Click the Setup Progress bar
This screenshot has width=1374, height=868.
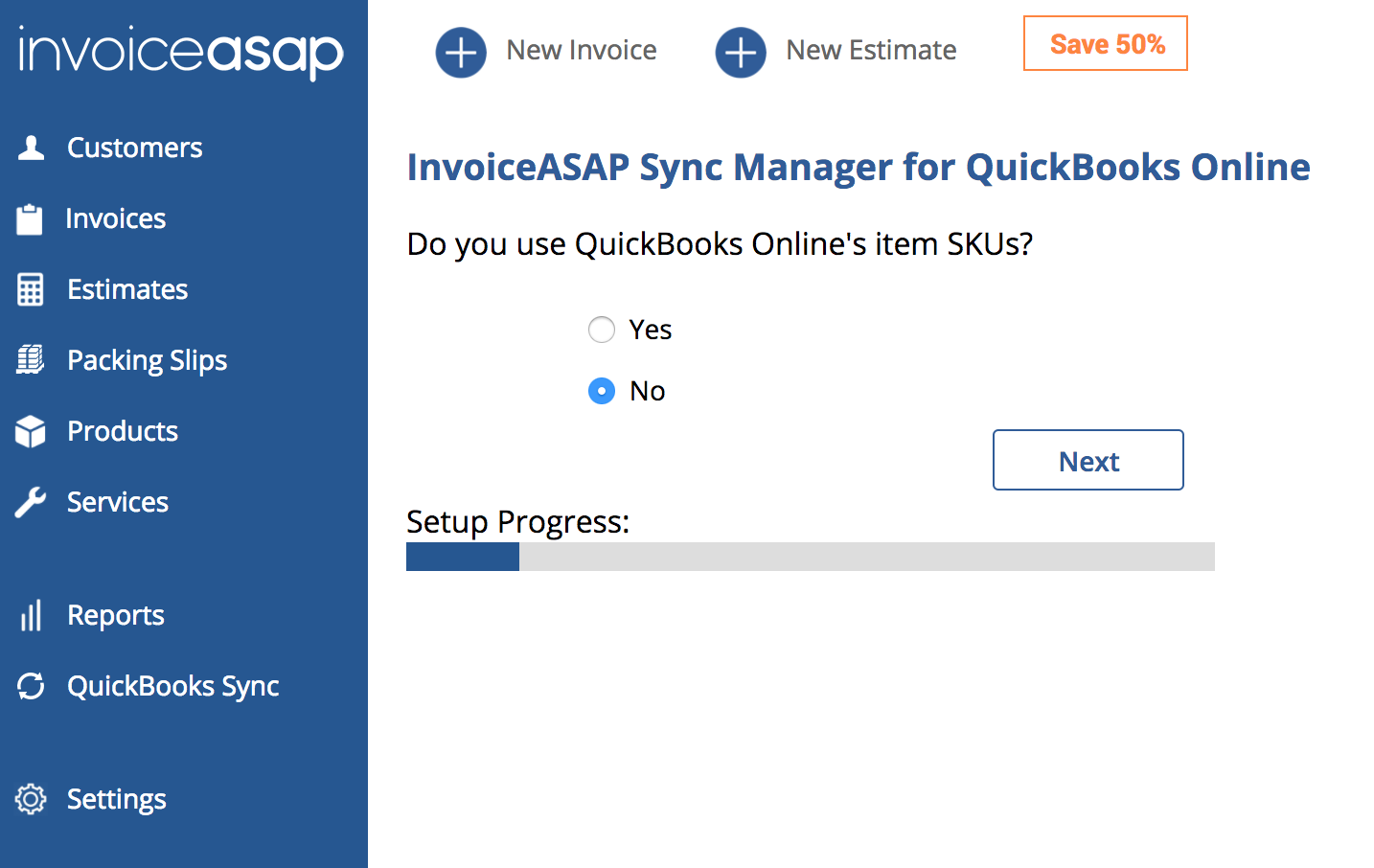tap(811, 557)
